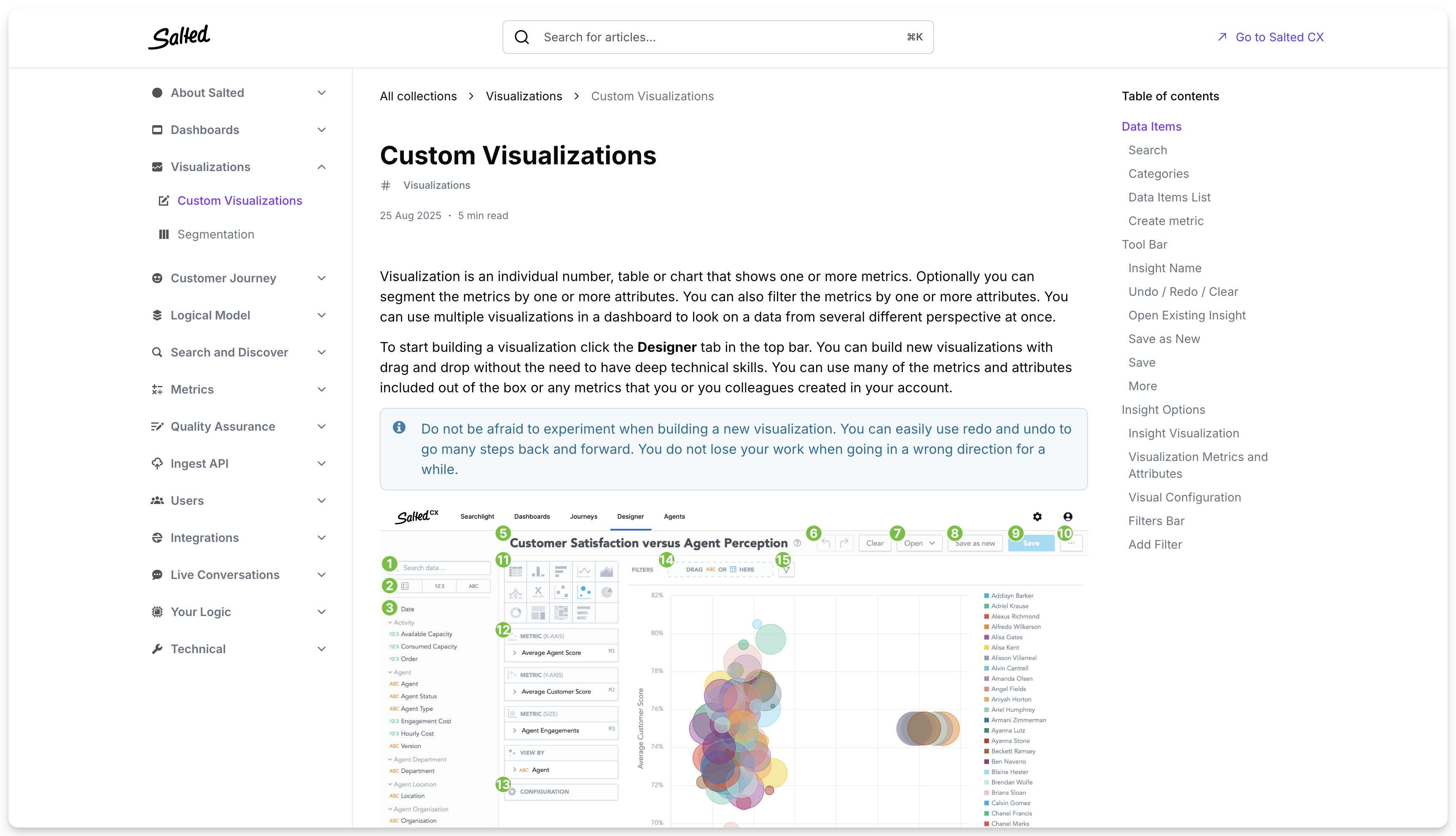Viewport: 1456px width, 836px height.
Task: Click the search magnifier icon
Action: pyautogui.click(x=521, y=38)
